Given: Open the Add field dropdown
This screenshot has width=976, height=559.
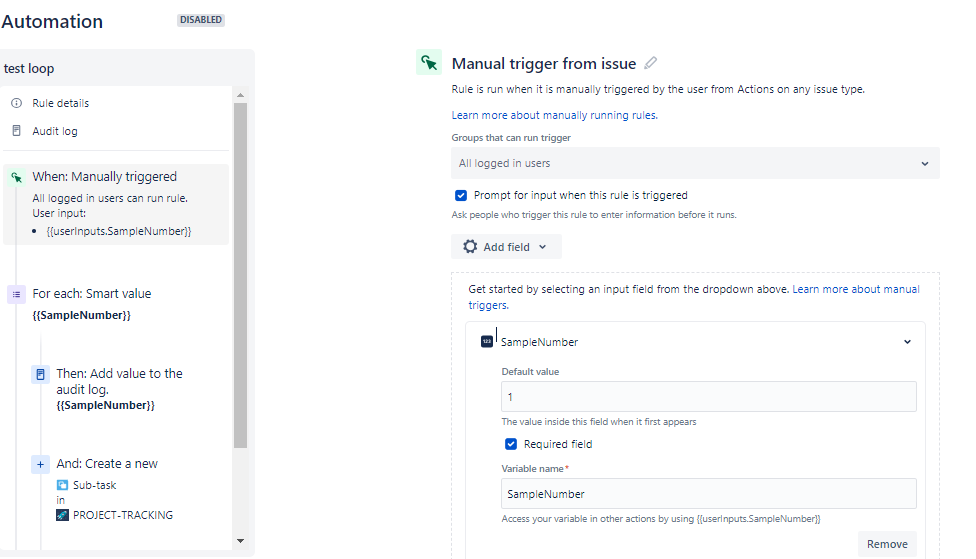Looking at the screenshot, I should pyautogui.click(x=506, y=247).
